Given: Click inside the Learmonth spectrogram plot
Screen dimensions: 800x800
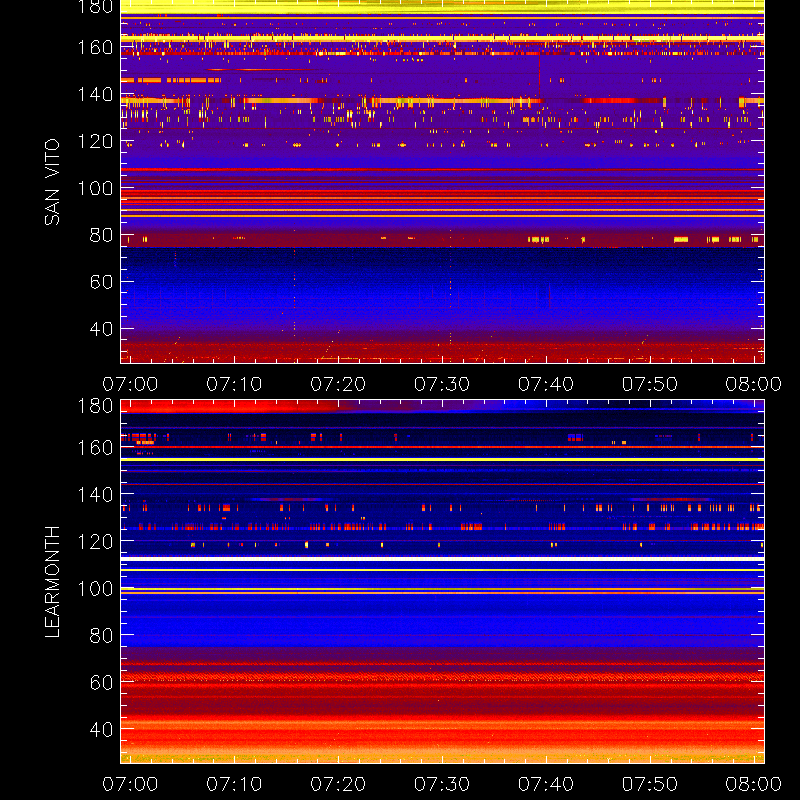Looking at the screenshot, I should pos(442,582).
